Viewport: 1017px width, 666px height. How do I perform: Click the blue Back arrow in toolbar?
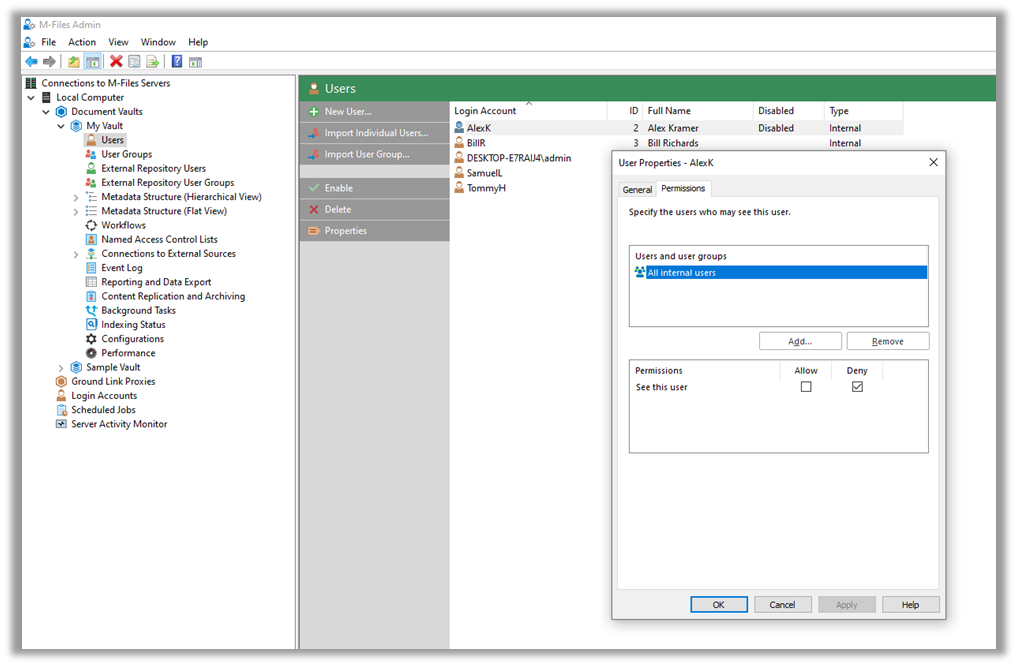pos(31,62)
